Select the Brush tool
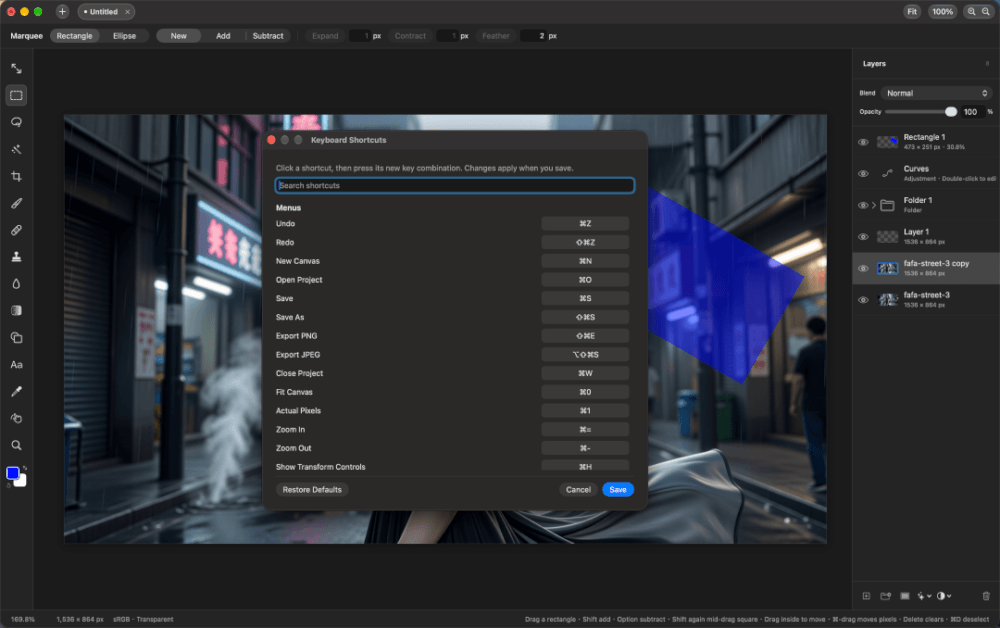Screen dimensions: 1000x628 [17, 203]
